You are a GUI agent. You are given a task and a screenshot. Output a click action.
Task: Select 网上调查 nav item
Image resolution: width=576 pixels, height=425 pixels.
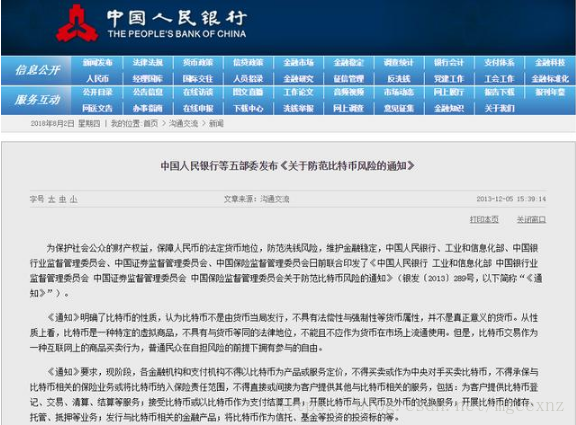coord(349,108)
